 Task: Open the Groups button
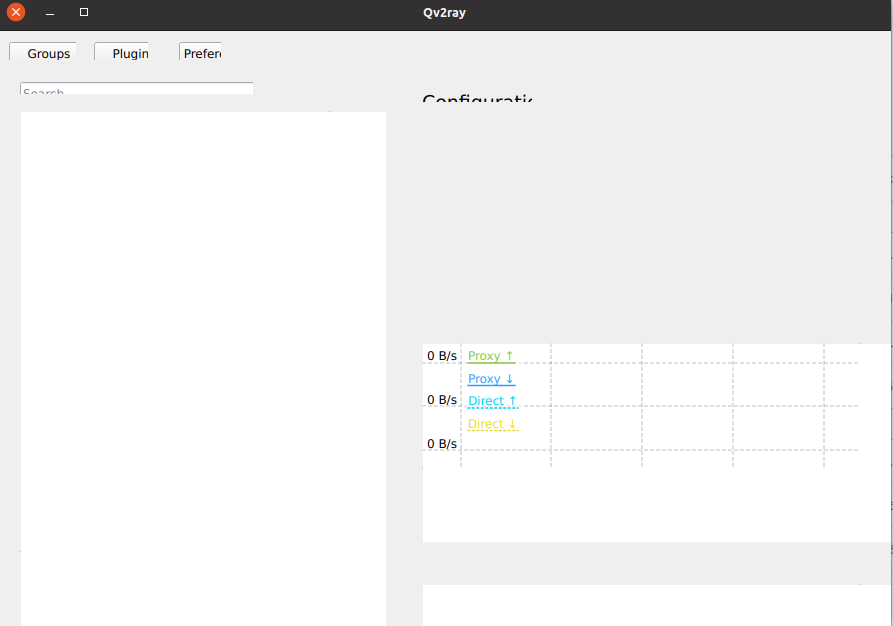(43, 52)
